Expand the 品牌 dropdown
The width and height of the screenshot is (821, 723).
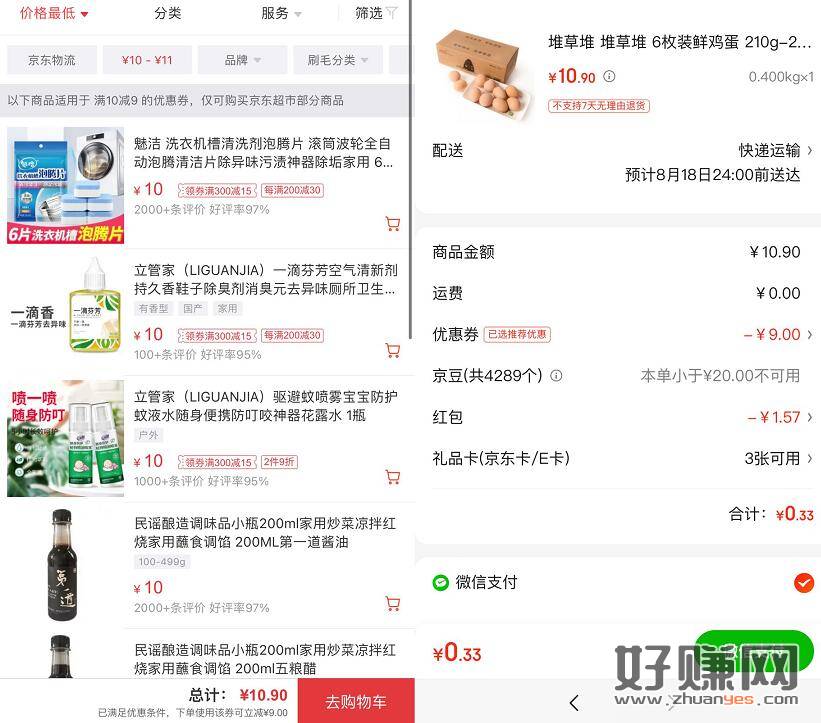click(x=242, y=60)
